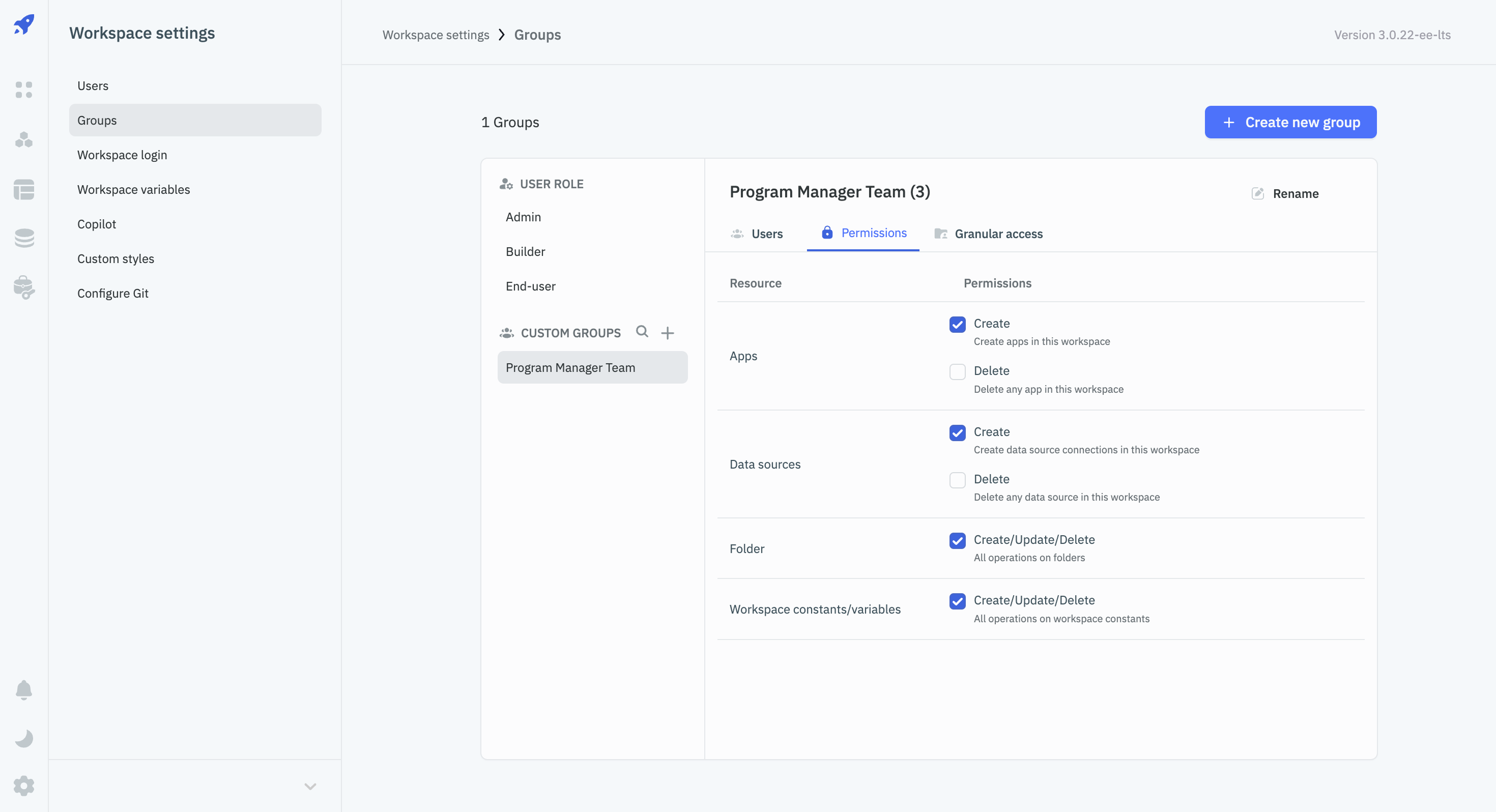Open the ToolJet home via rocket logo
This screenshot has height=812, width=1496.
tap(24, 24)
